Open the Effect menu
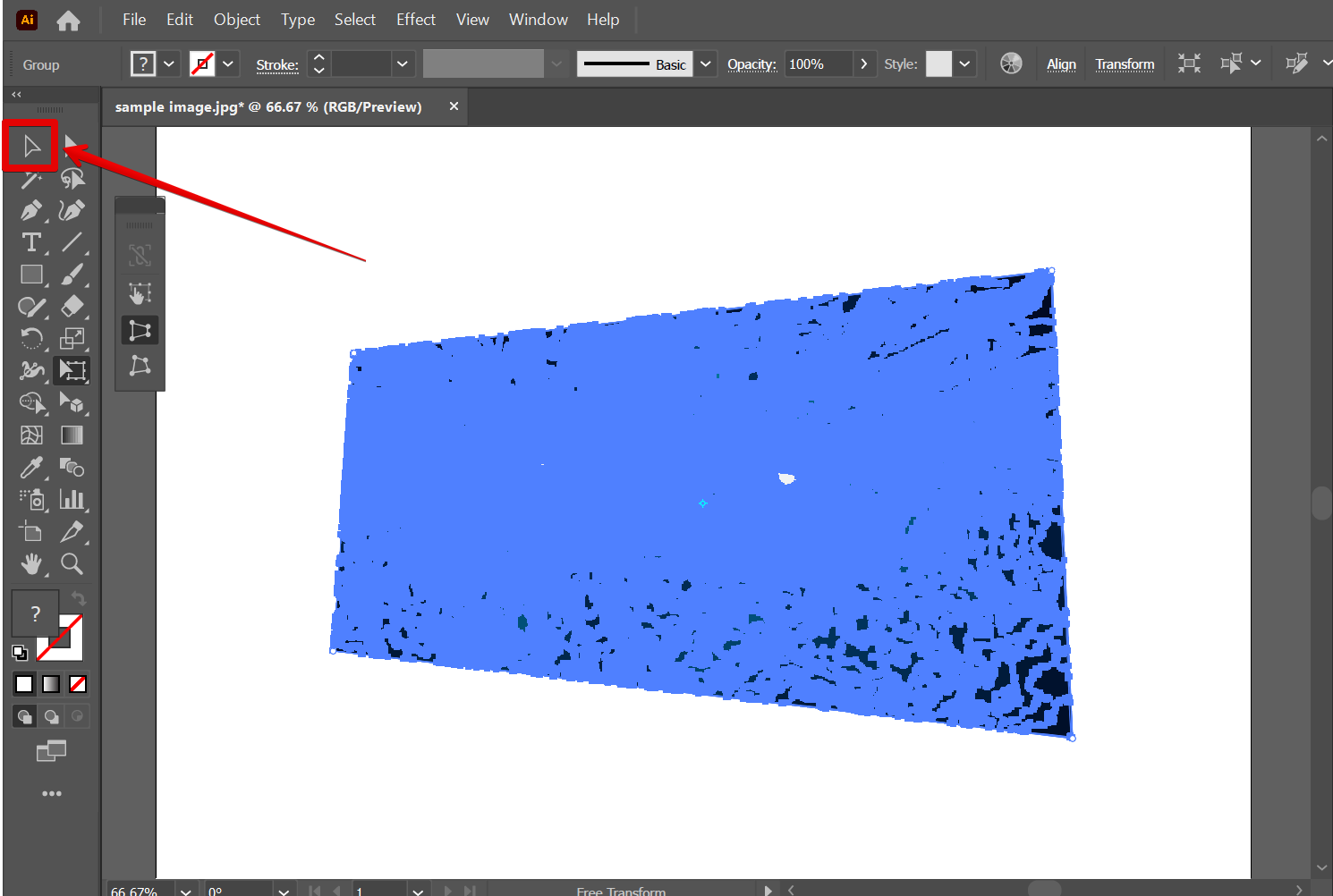 point(415,20)
